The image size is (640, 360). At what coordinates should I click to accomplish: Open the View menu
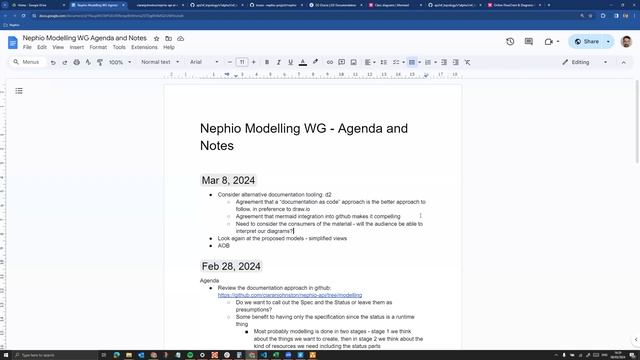tap(58, 47)
